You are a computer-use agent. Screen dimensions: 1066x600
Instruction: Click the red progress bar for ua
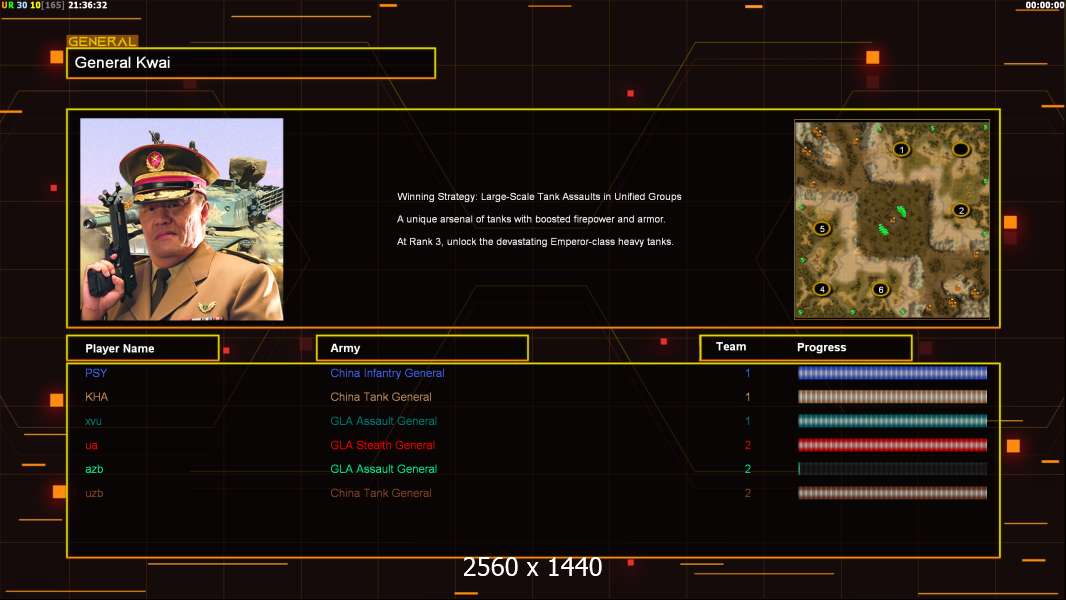(892, 445)
